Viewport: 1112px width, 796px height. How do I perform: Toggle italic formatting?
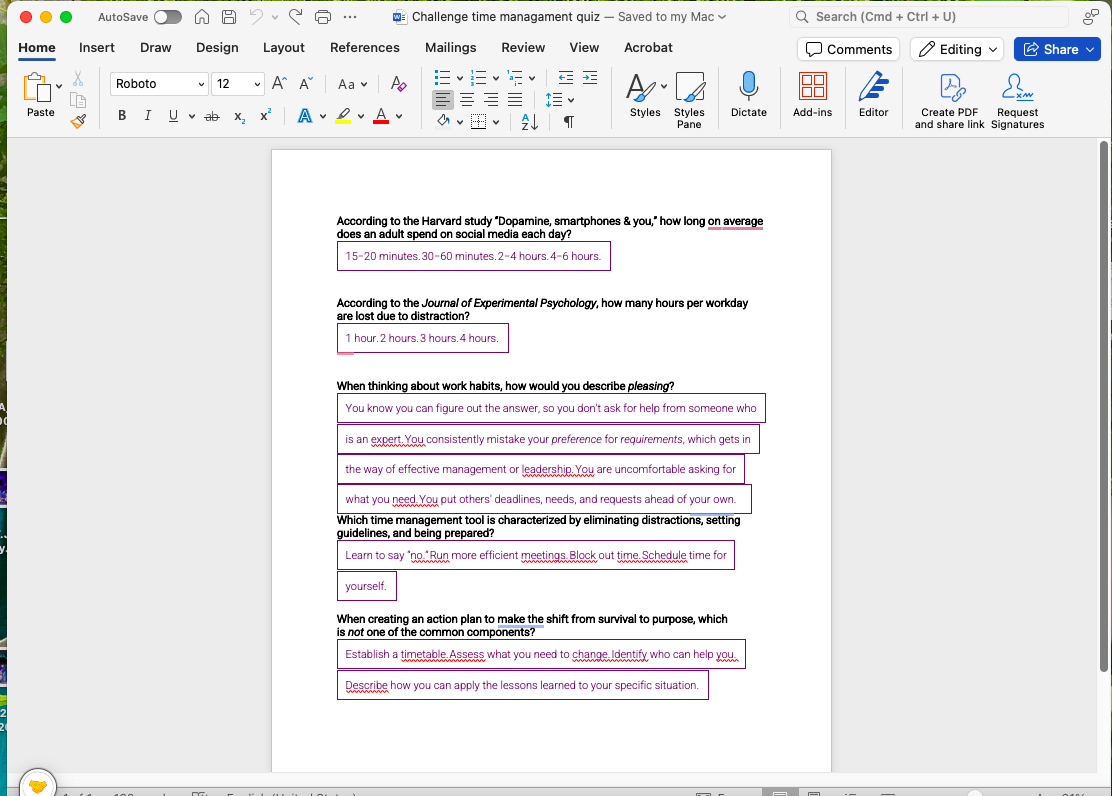(148, 116)
